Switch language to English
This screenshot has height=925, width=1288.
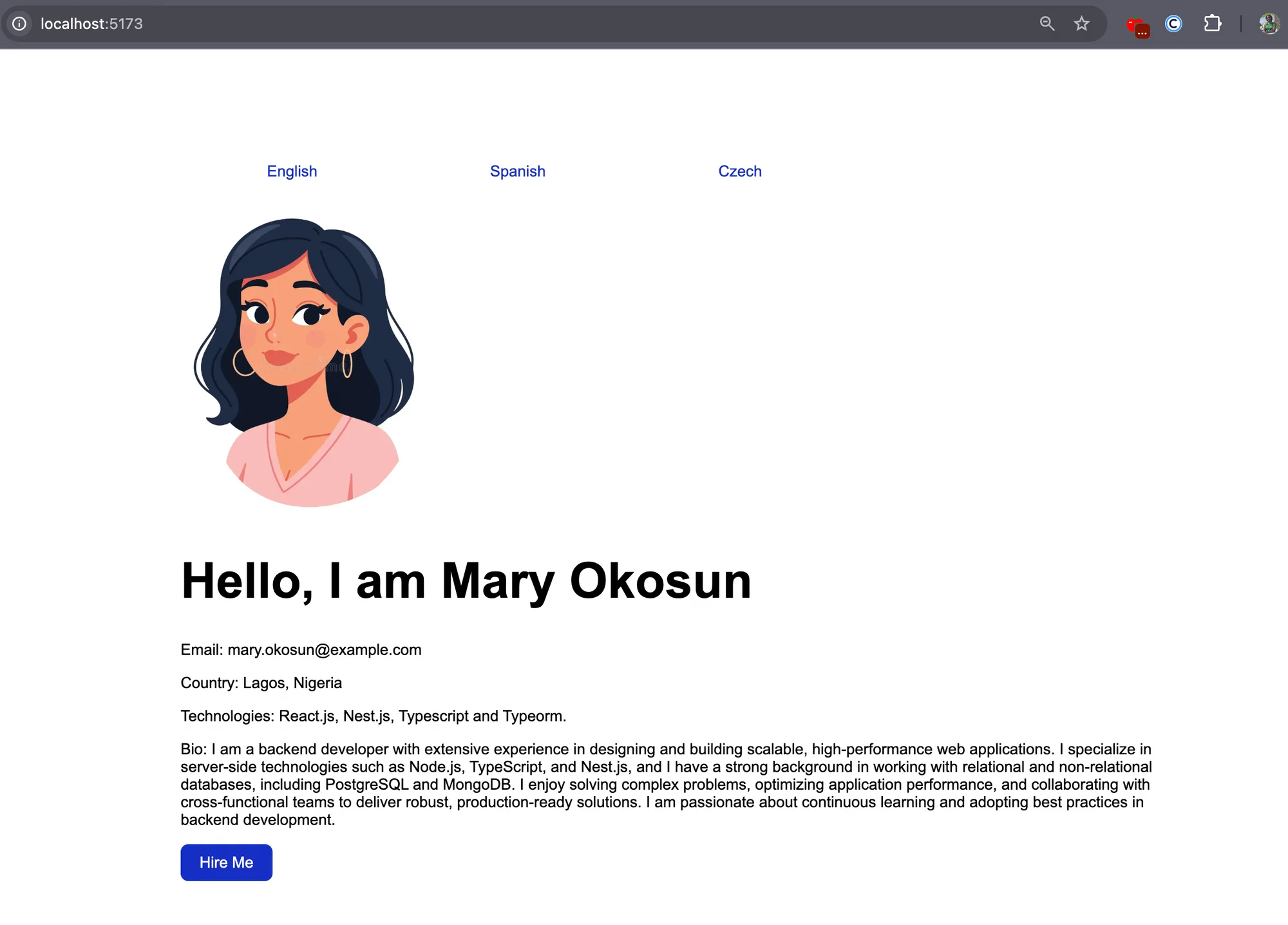coord(292,171)
